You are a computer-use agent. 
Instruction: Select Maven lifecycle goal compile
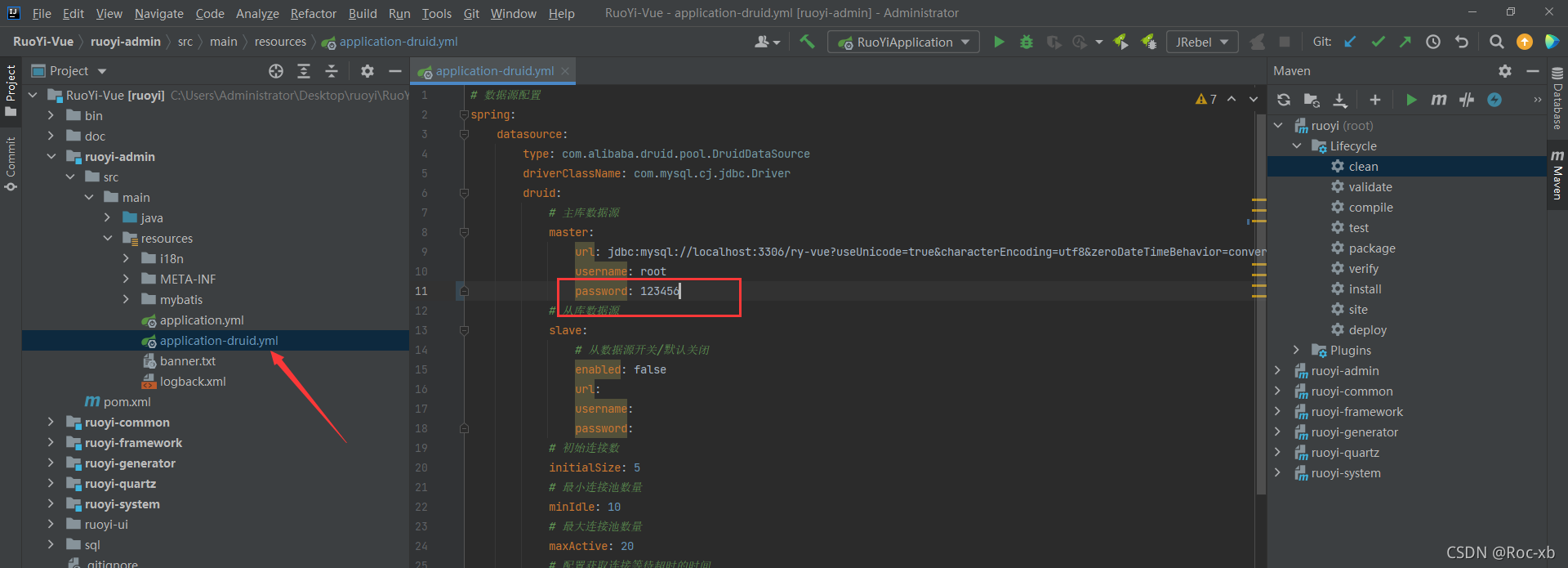click(x=1370, y=208)
